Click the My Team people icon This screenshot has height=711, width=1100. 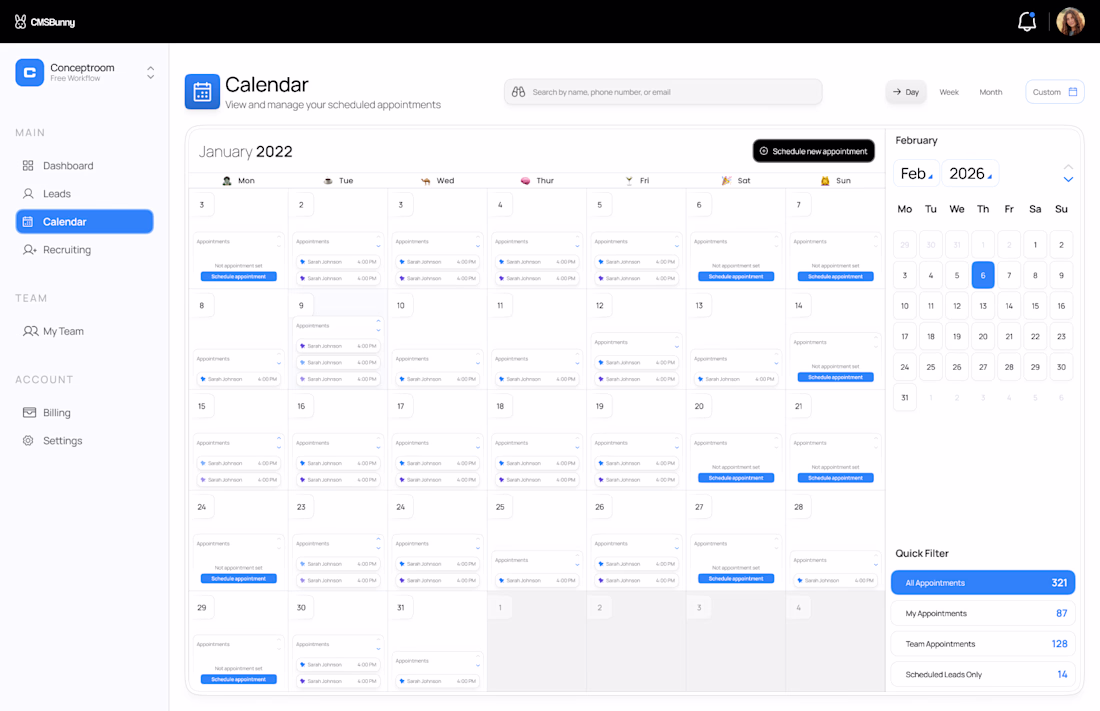click(30, 331)
